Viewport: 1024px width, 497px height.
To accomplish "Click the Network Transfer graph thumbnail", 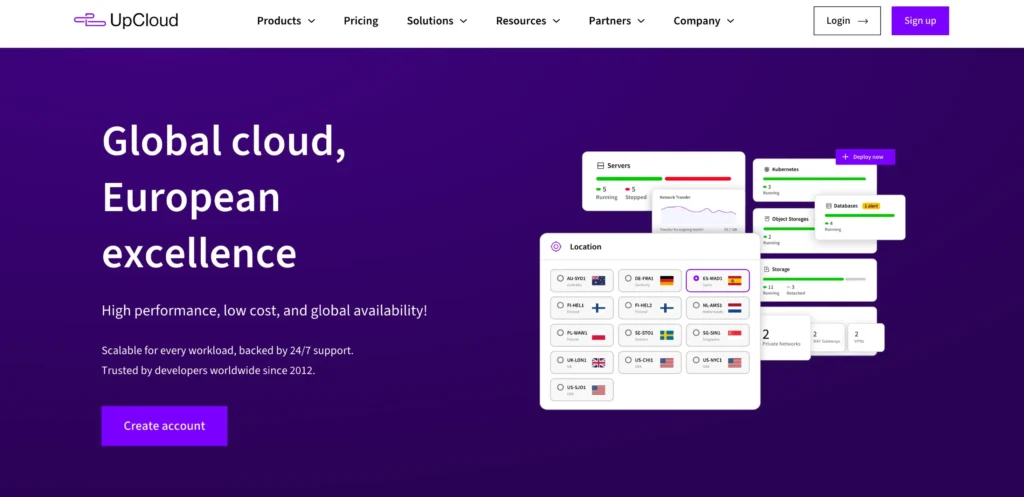I will (697, 212).
